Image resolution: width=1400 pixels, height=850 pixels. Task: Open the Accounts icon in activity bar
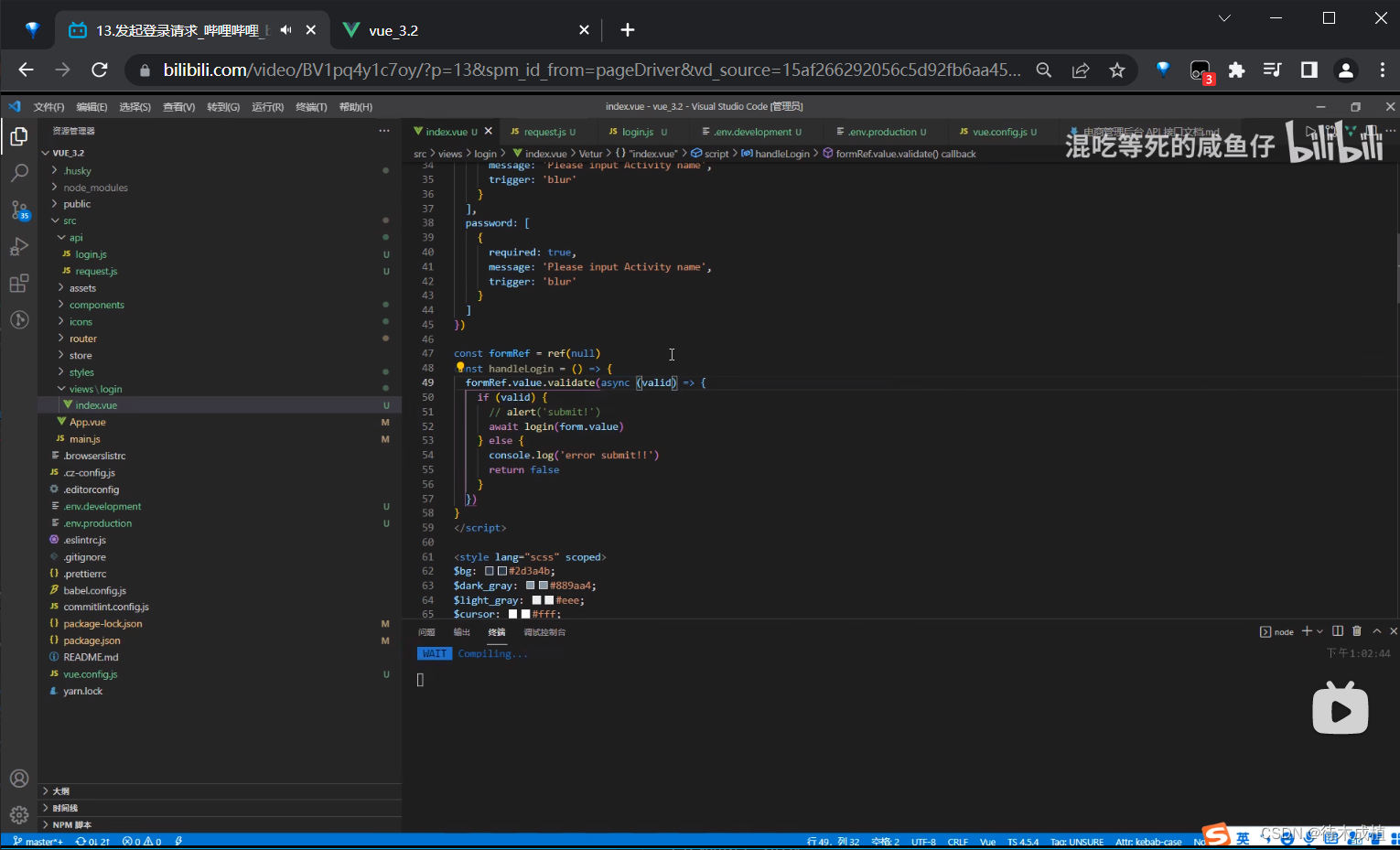tap(18, 779)
